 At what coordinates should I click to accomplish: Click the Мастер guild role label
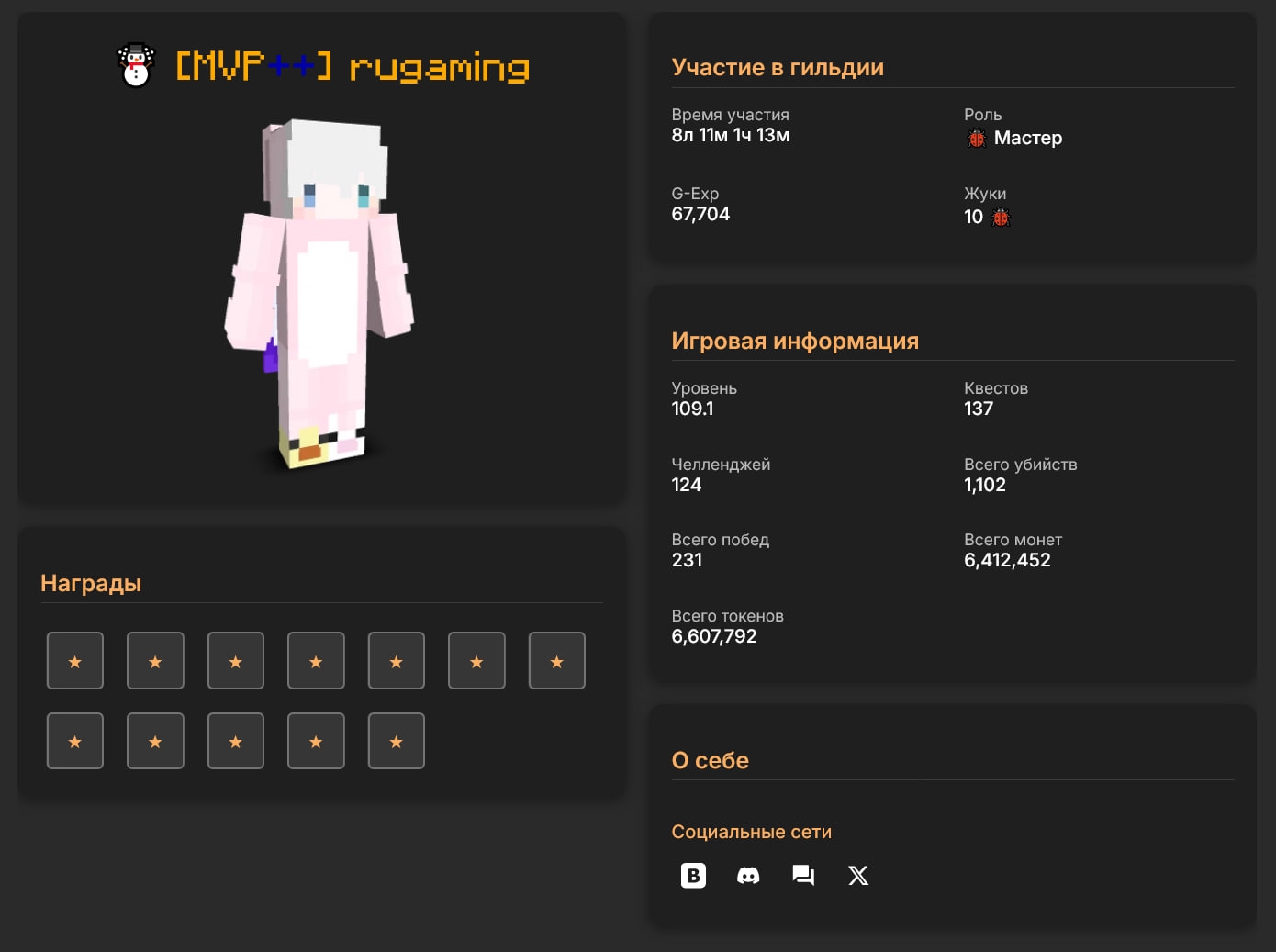coord(1027,139)
